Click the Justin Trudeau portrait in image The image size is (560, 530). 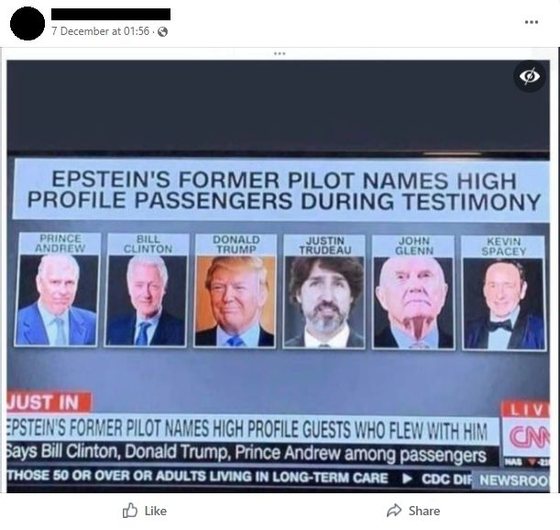[x=324, y=302]
